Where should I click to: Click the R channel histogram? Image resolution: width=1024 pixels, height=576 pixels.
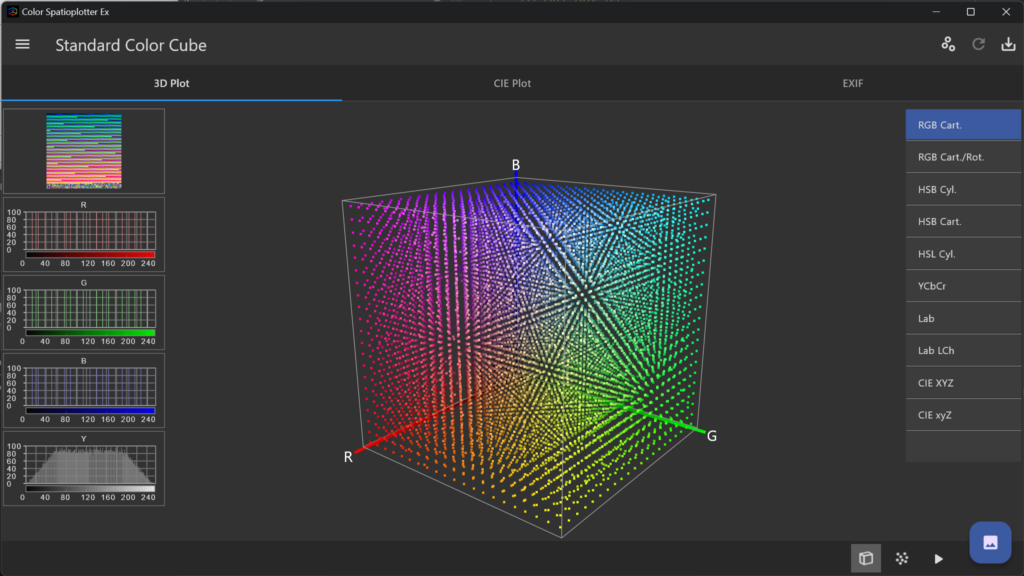pos(90,230)
